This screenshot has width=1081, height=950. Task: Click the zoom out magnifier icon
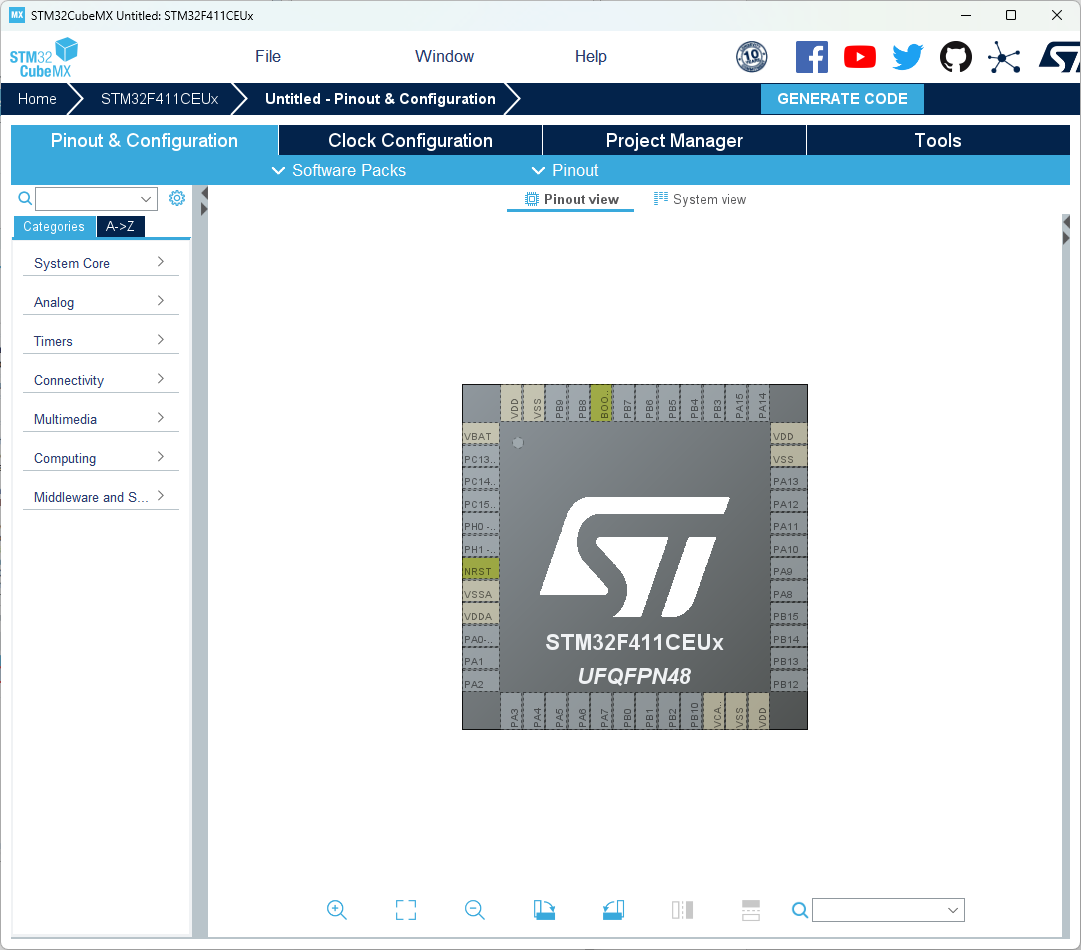tap(475, 909)
